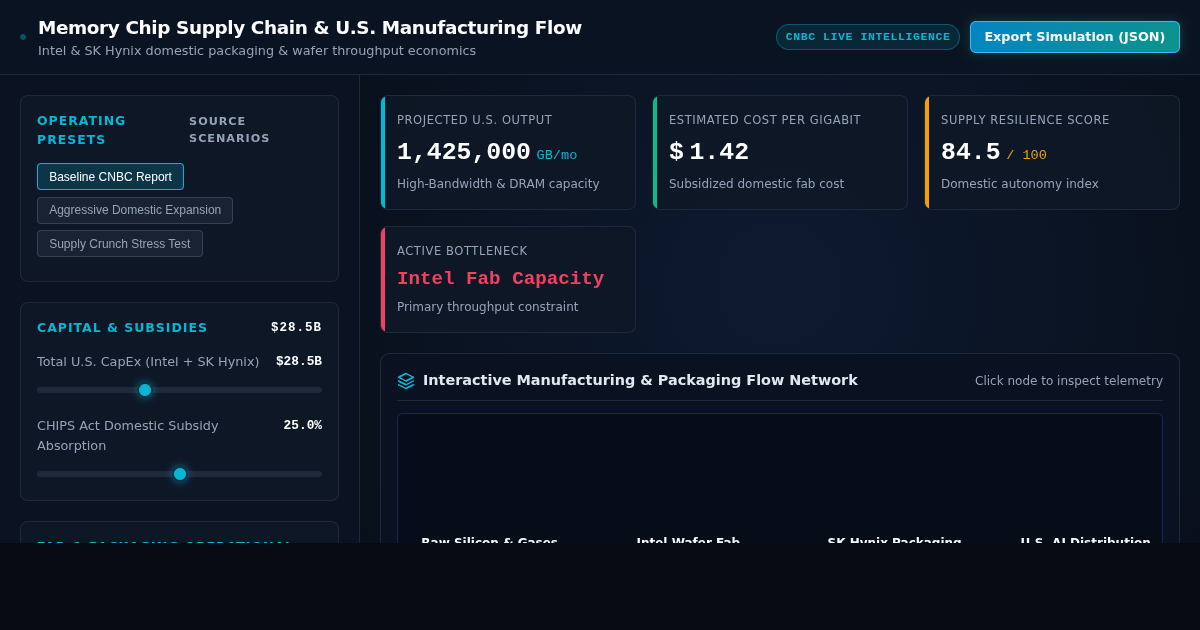1200x630 pixels.
Task: Adjust the CHIPS Act Subsidy Absorption slider
Action: click(179, 474)
